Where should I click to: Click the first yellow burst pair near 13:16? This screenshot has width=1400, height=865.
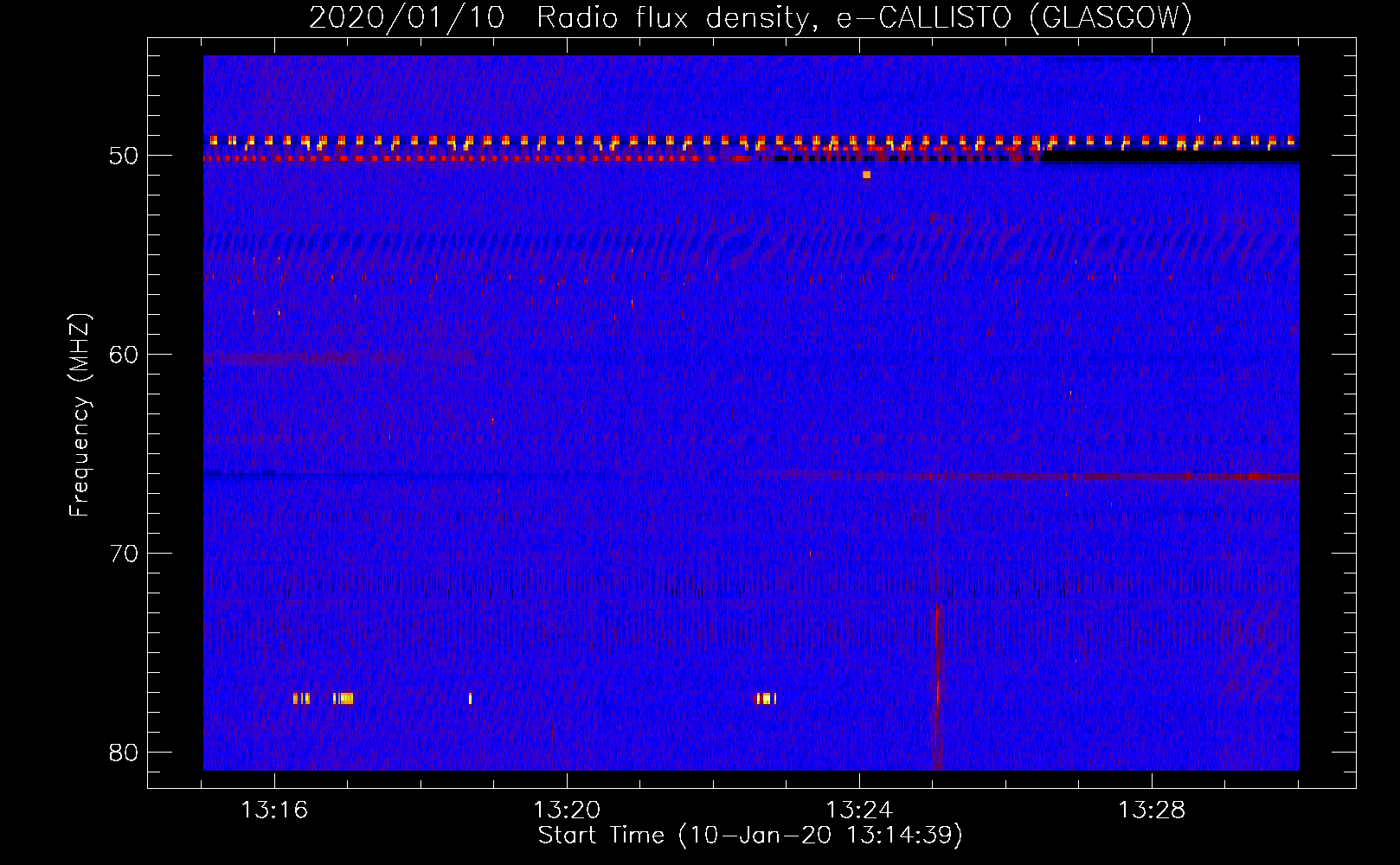pyautogui.click(x=300, y=698)
